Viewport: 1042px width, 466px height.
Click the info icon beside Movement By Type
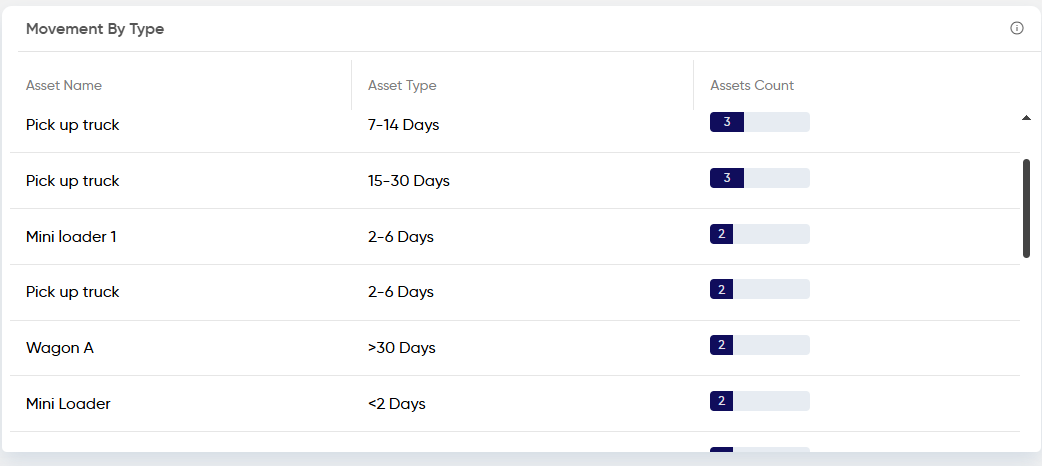1017,28
